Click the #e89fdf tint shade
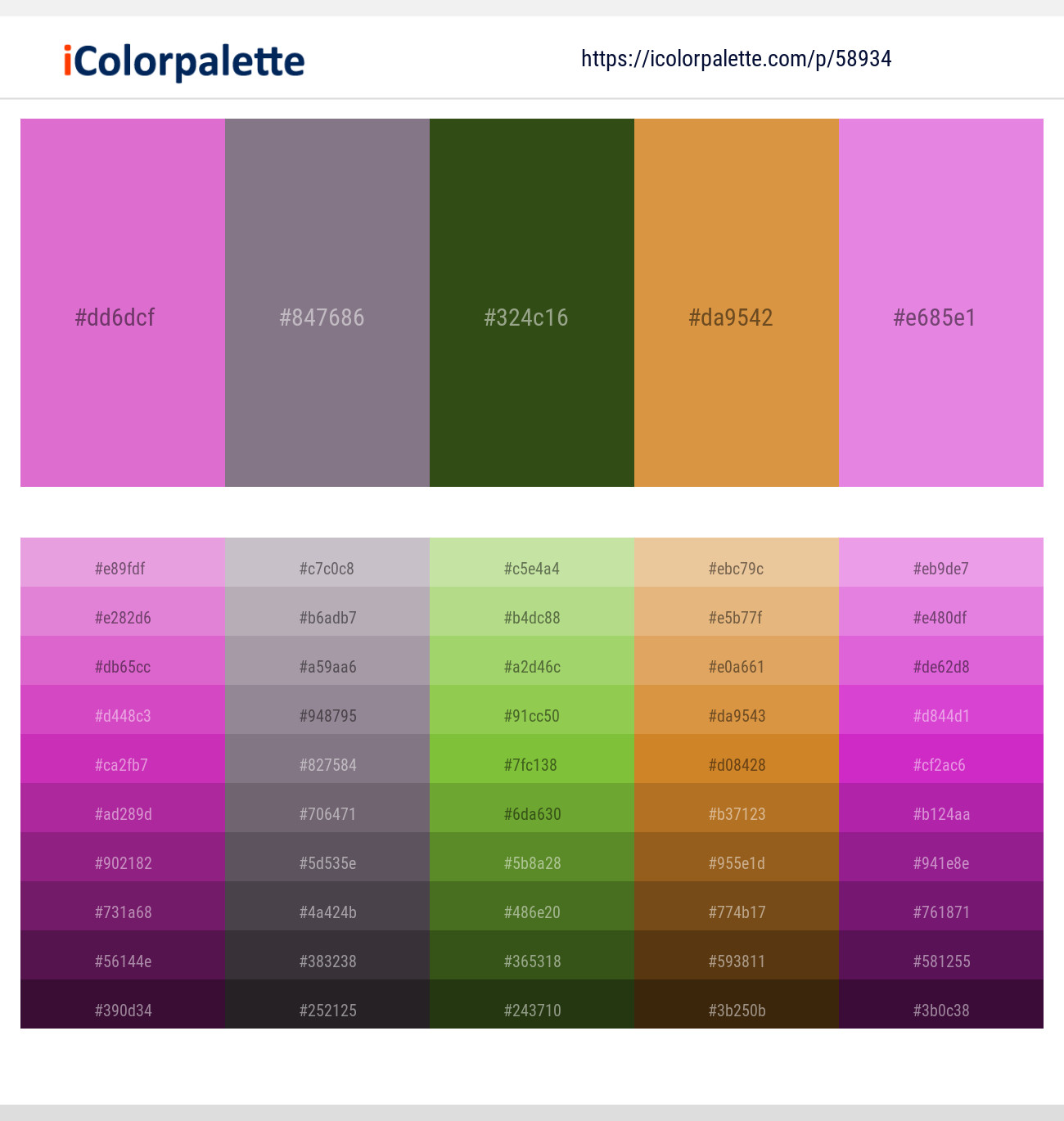This screenshot has height=1121, width=1064. (x=123, y=562)
